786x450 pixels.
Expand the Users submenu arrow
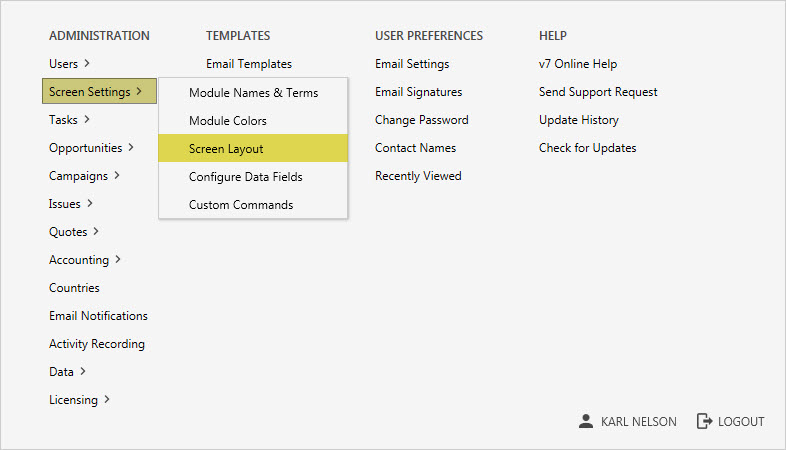point(87,64)
